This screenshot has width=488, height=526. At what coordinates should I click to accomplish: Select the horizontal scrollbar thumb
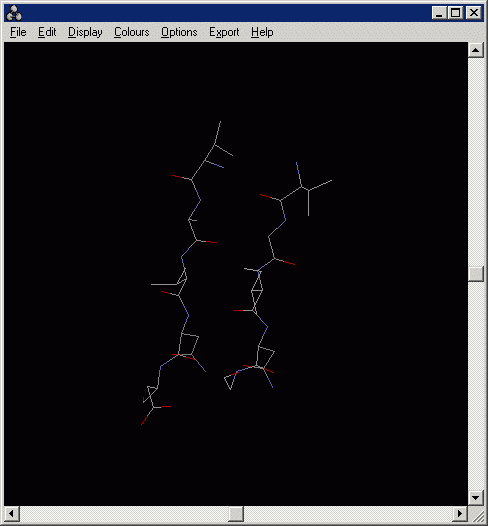click(x=236, y=514)
